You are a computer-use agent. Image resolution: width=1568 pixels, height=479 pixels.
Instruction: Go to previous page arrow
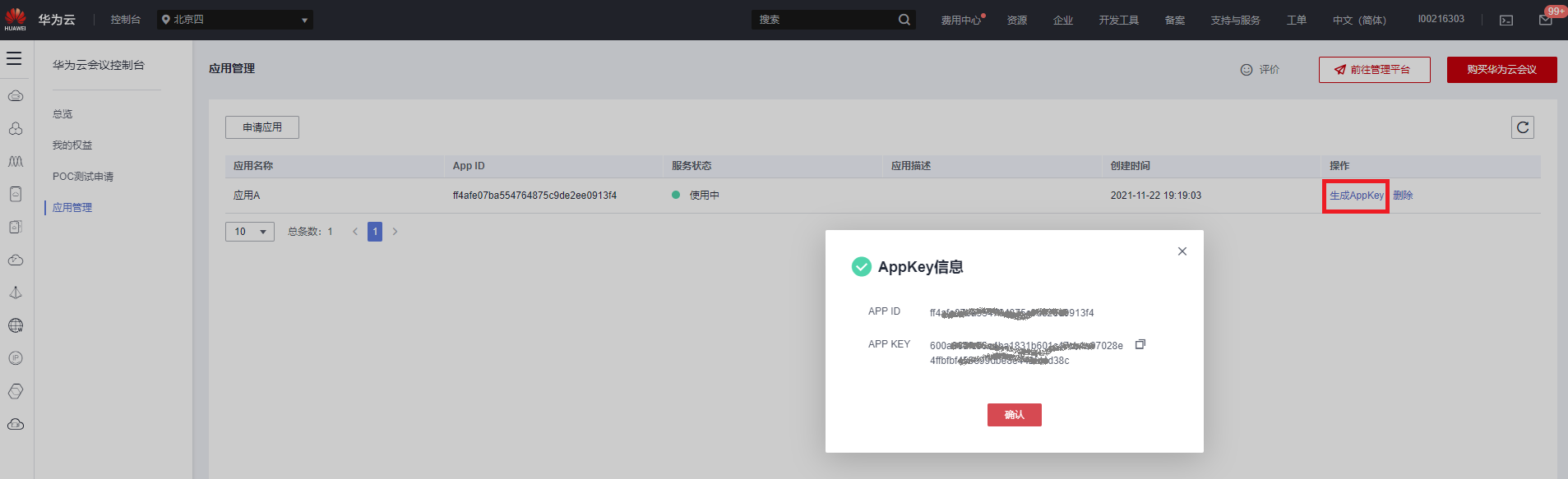click(x=355, y=232)
